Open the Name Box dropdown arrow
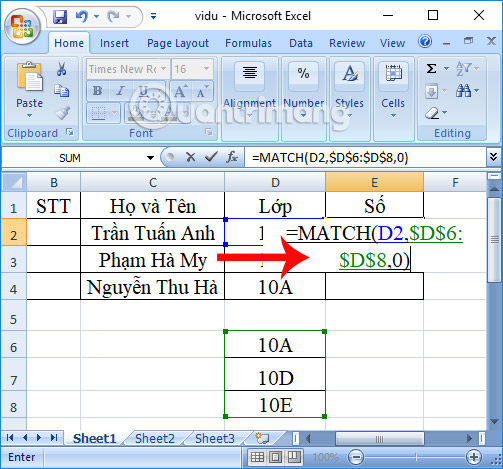 coord(151,158)
